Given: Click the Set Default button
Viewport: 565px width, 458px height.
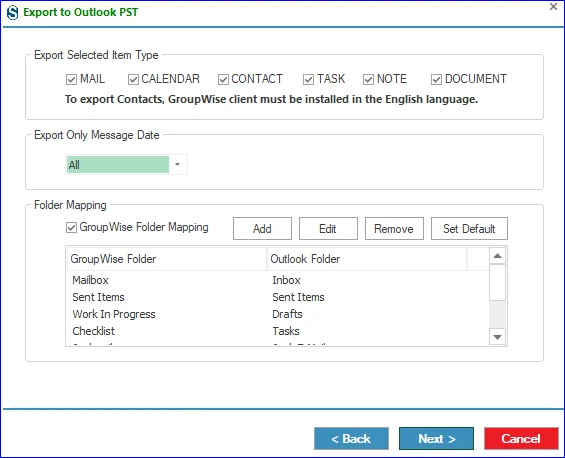Looking at the screenshot, I should coord(469,228).
